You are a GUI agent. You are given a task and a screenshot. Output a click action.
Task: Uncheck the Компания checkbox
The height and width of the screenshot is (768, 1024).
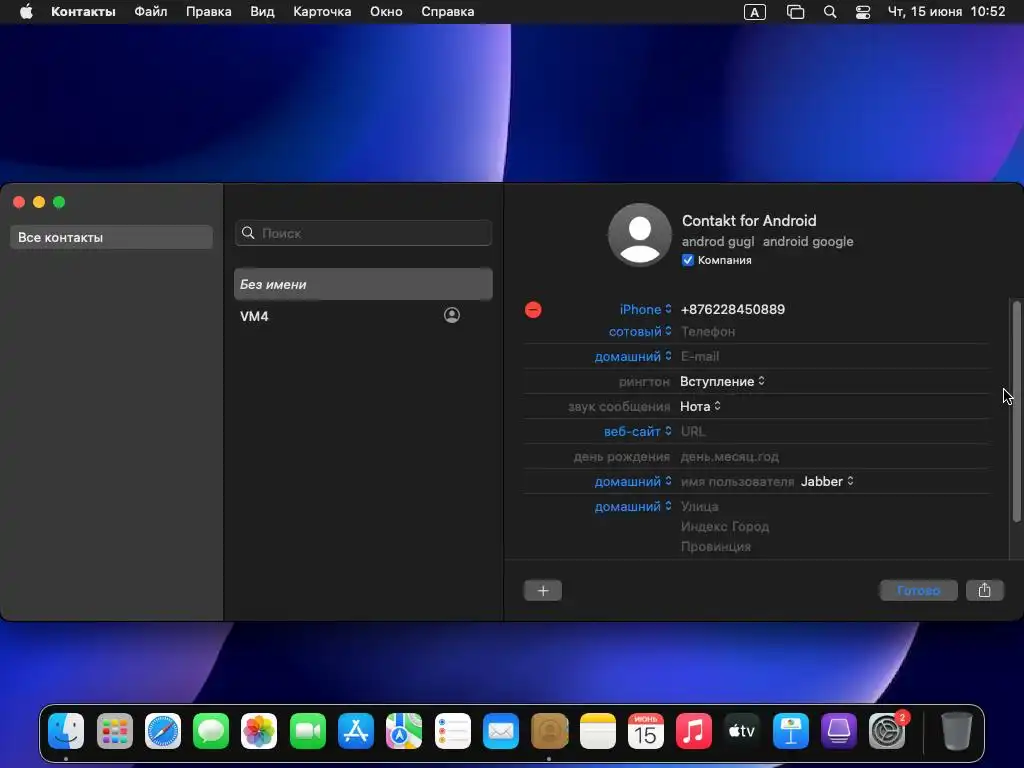click(x=688, y=260)
